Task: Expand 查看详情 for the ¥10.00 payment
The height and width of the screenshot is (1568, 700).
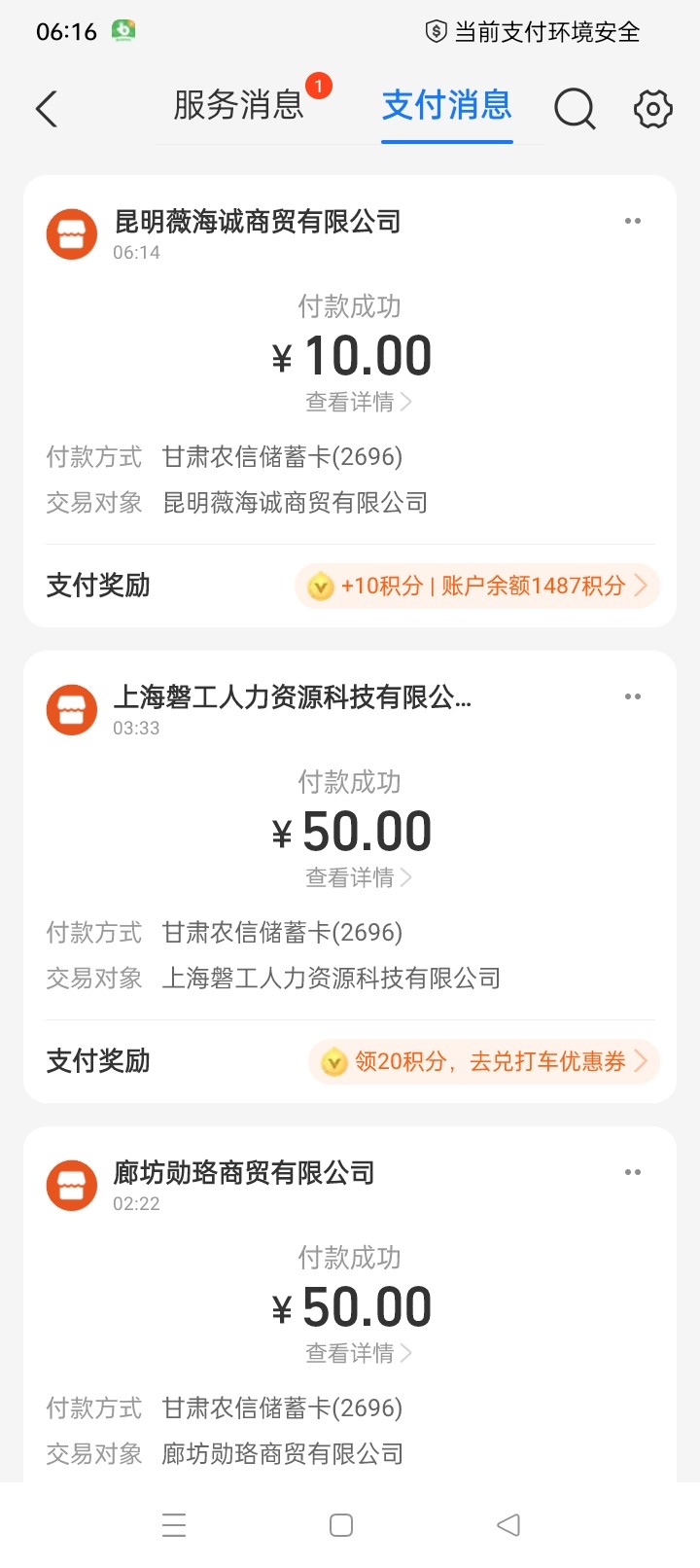Action: click(x=358, y=402)
